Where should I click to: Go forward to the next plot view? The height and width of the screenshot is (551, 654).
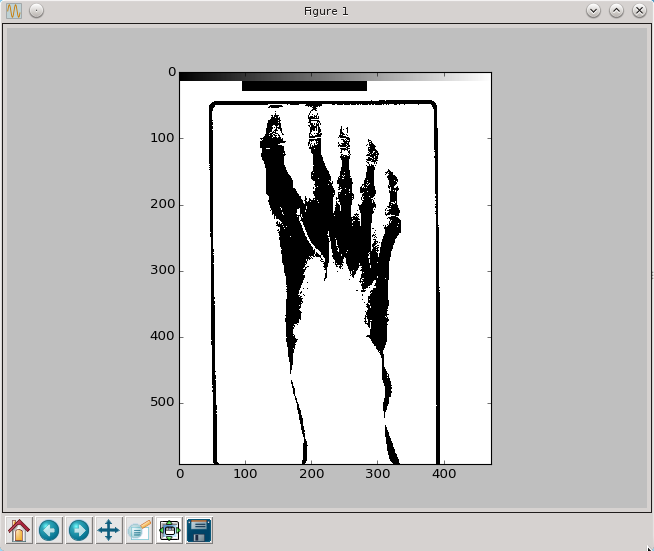tap(79, 530)
